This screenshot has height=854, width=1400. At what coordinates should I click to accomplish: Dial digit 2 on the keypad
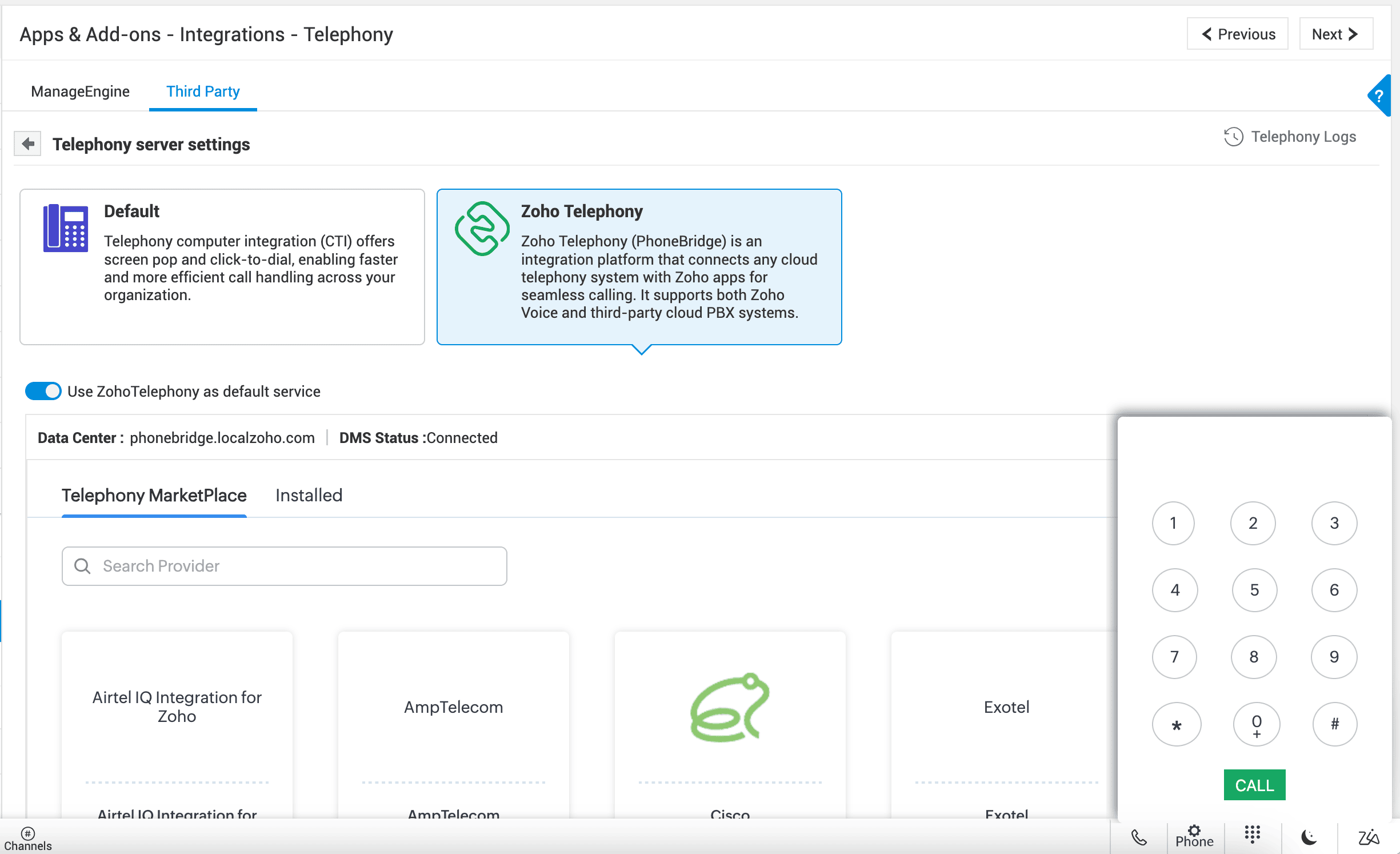coord(1253,523)
